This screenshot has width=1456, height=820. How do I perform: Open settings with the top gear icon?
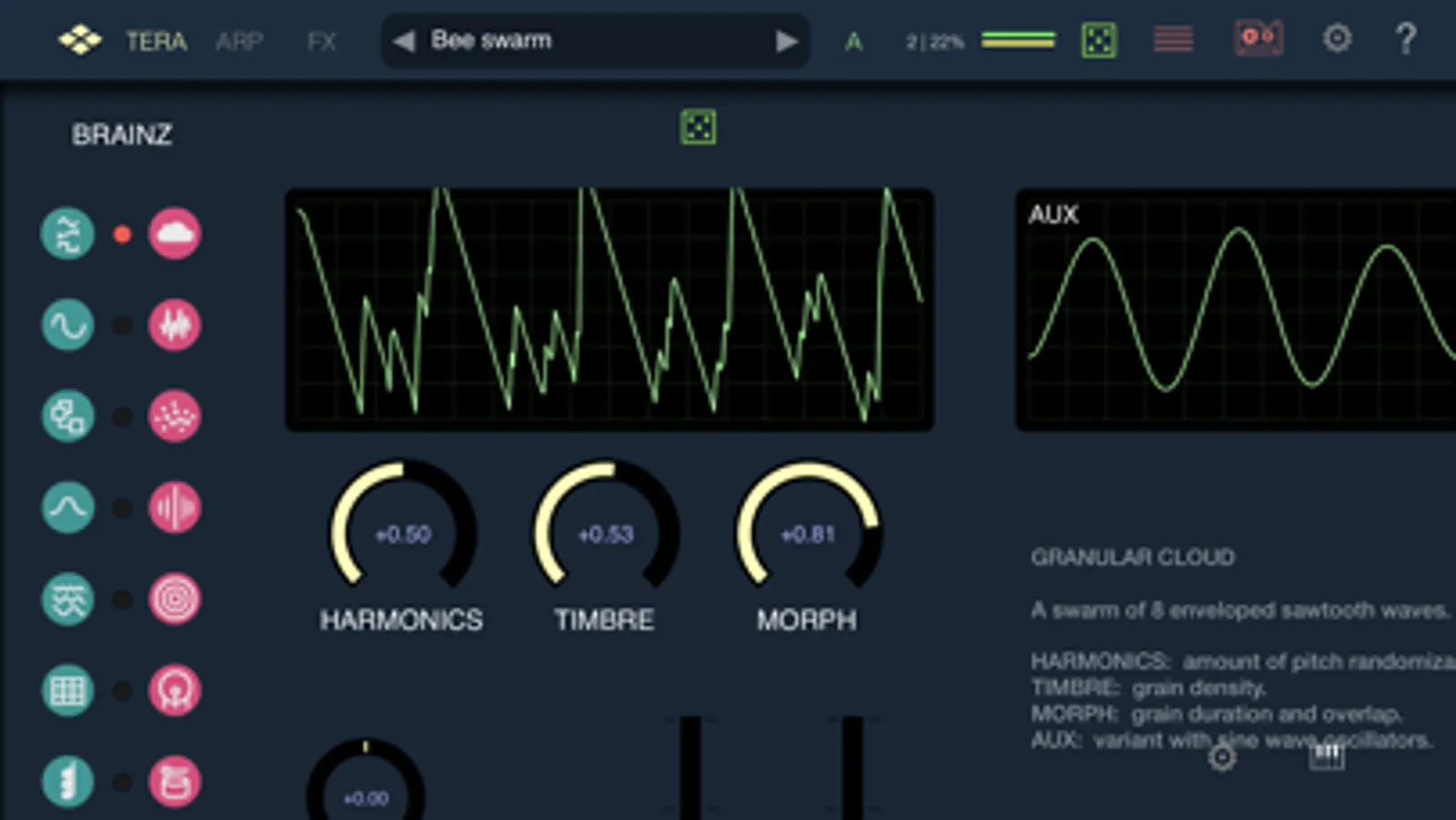[x=1337, y=38]
